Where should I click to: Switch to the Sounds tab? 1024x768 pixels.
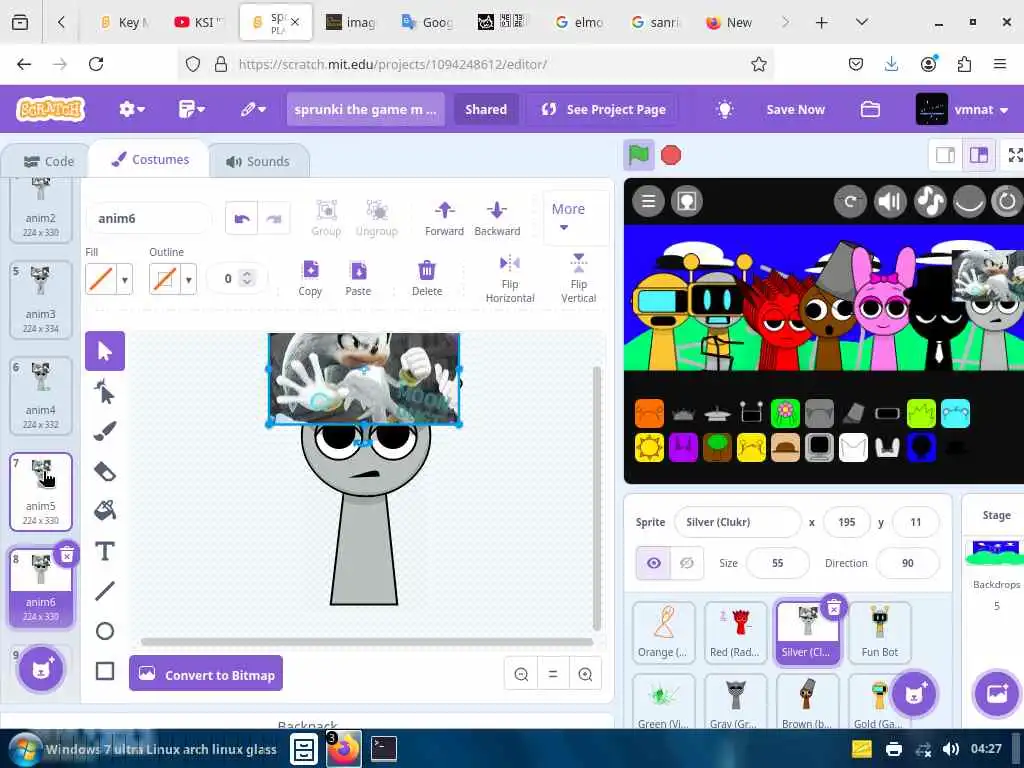tap(258, 161)
